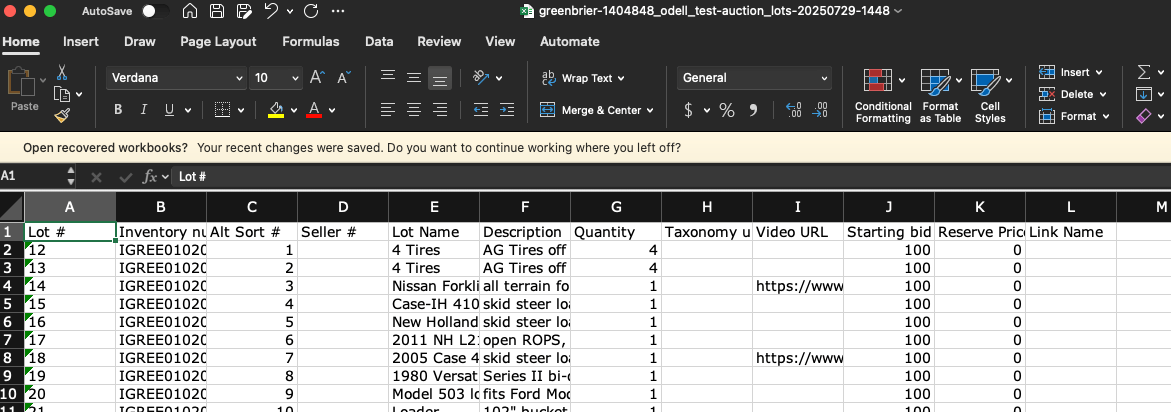Image resolution: width=1171 pixels, height=412 pixels.
Task: Undo the last action
Action: pyautogui.click(x=271, y=11)
